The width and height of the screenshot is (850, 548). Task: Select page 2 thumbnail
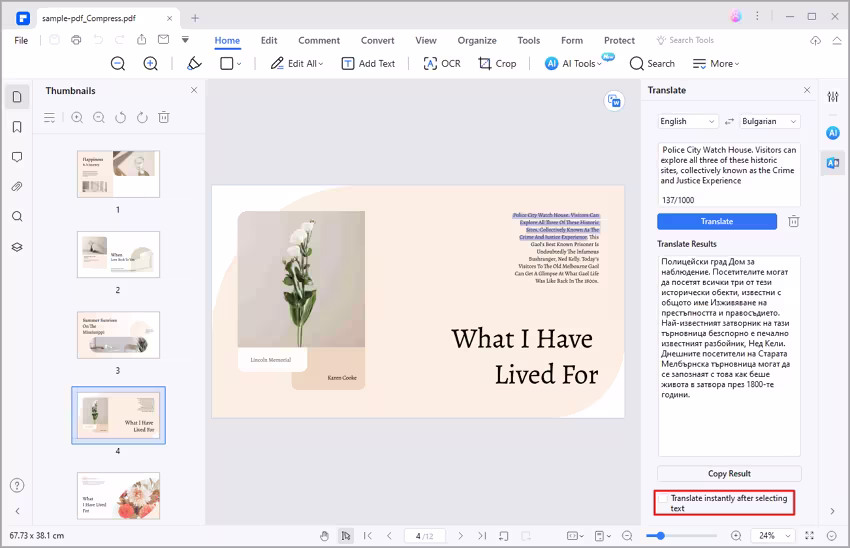118,254
